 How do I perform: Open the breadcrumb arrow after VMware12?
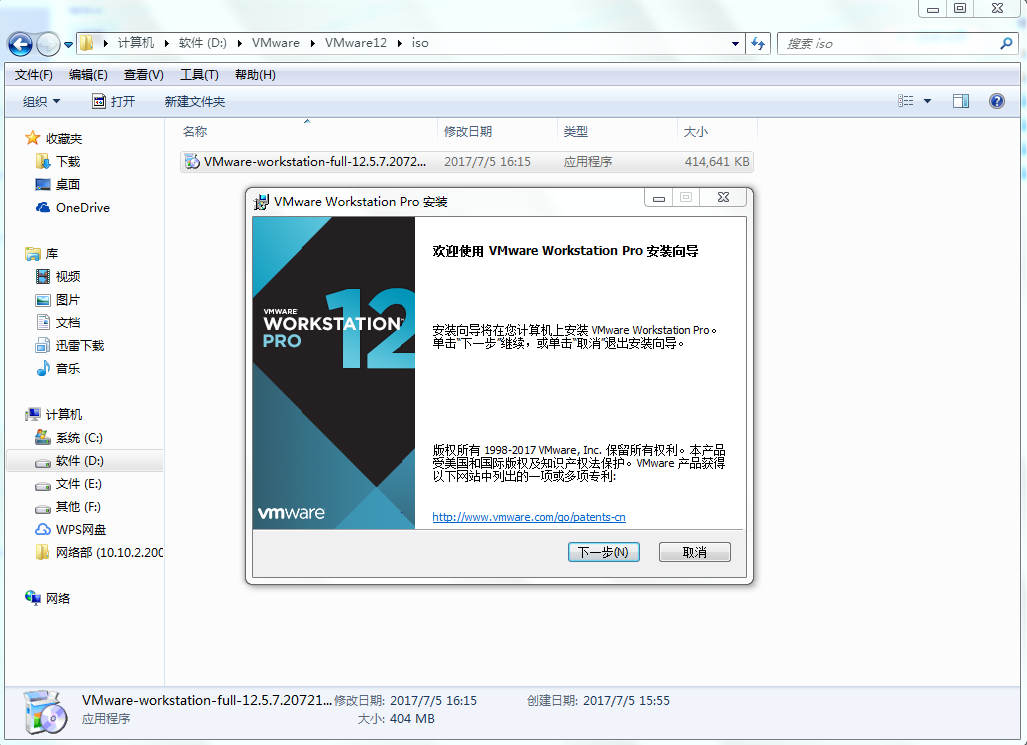(x=398, y=44)
